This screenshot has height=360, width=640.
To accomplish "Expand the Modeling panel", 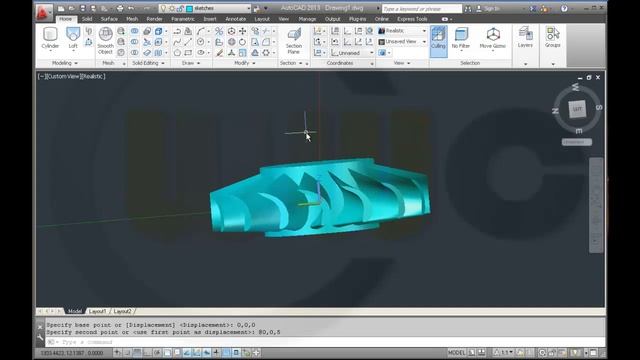I will point(64,63).
